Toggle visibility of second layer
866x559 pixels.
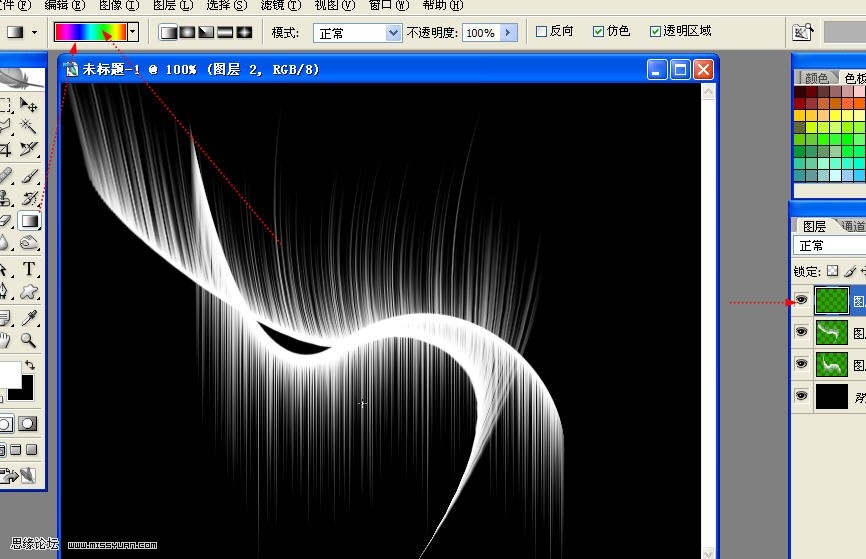click(801, 331)
